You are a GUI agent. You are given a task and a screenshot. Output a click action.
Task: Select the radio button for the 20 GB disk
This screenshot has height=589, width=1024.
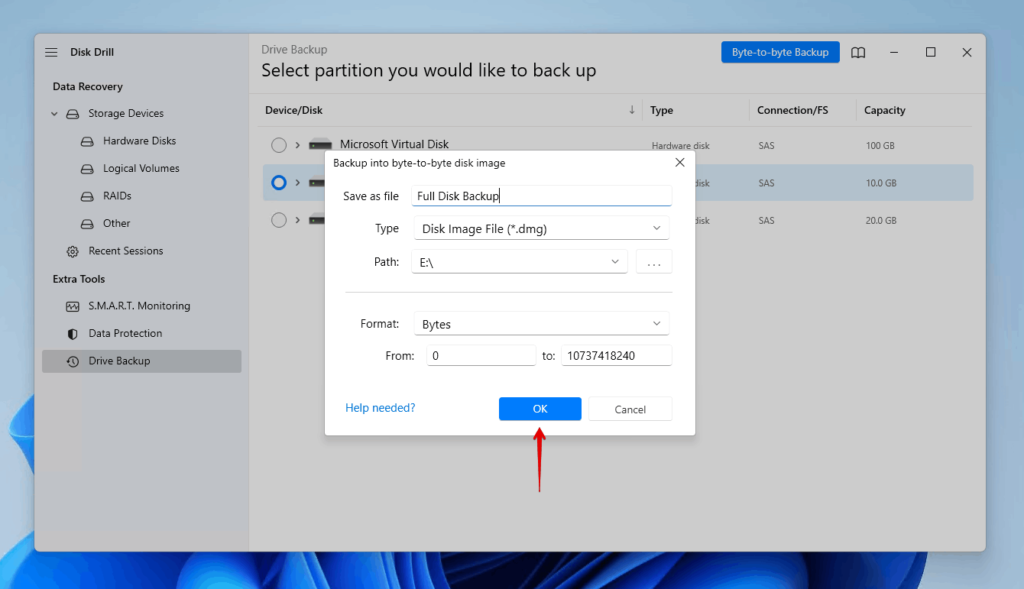[x=278, y=220]
